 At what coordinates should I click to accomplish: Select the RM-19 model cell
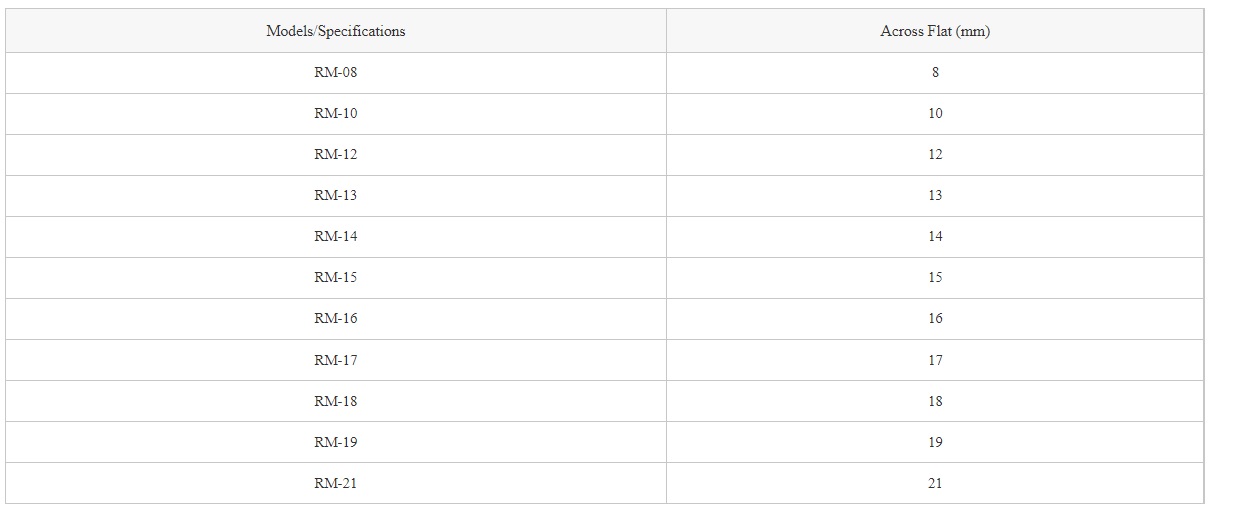[336, 442]
